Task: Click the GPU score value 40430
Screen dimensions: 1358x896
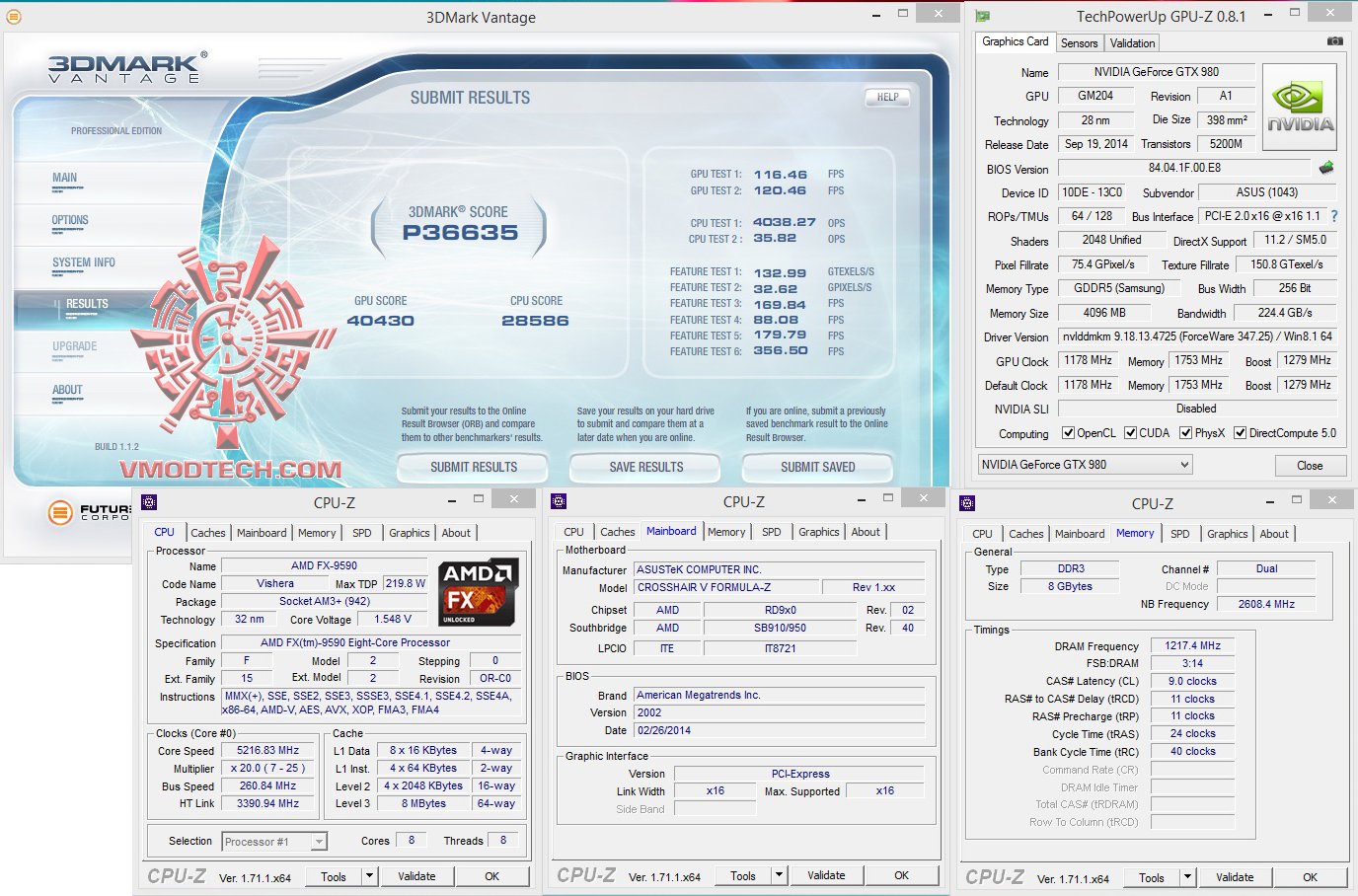Action: pyautogui.click(x=380, y=321)
